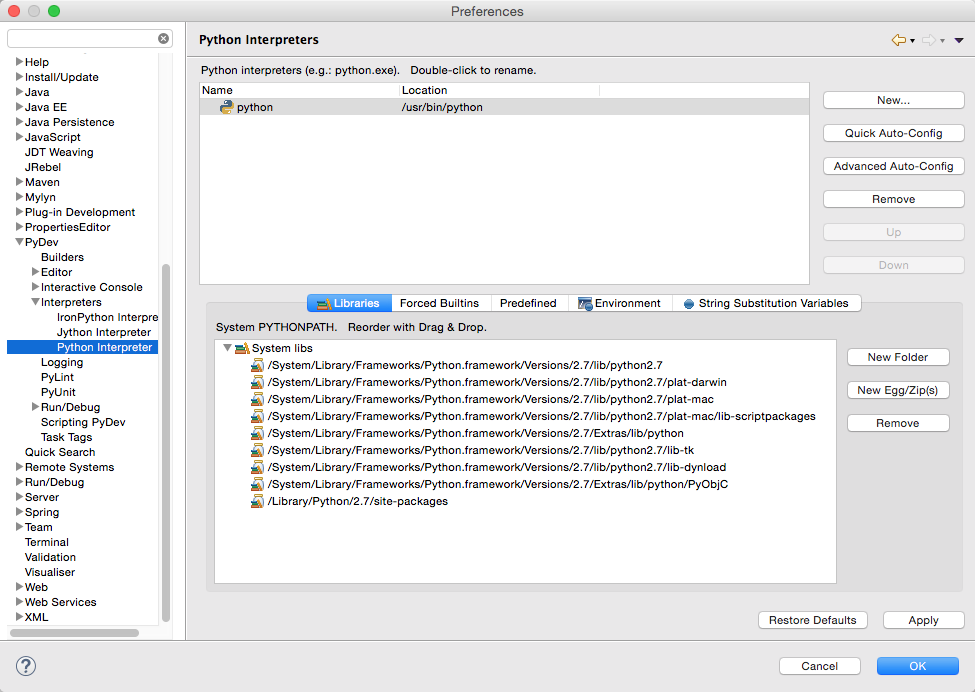Click the icon beside Extras/lib/python path ending

pyautogui.click(x=257, y=433)
